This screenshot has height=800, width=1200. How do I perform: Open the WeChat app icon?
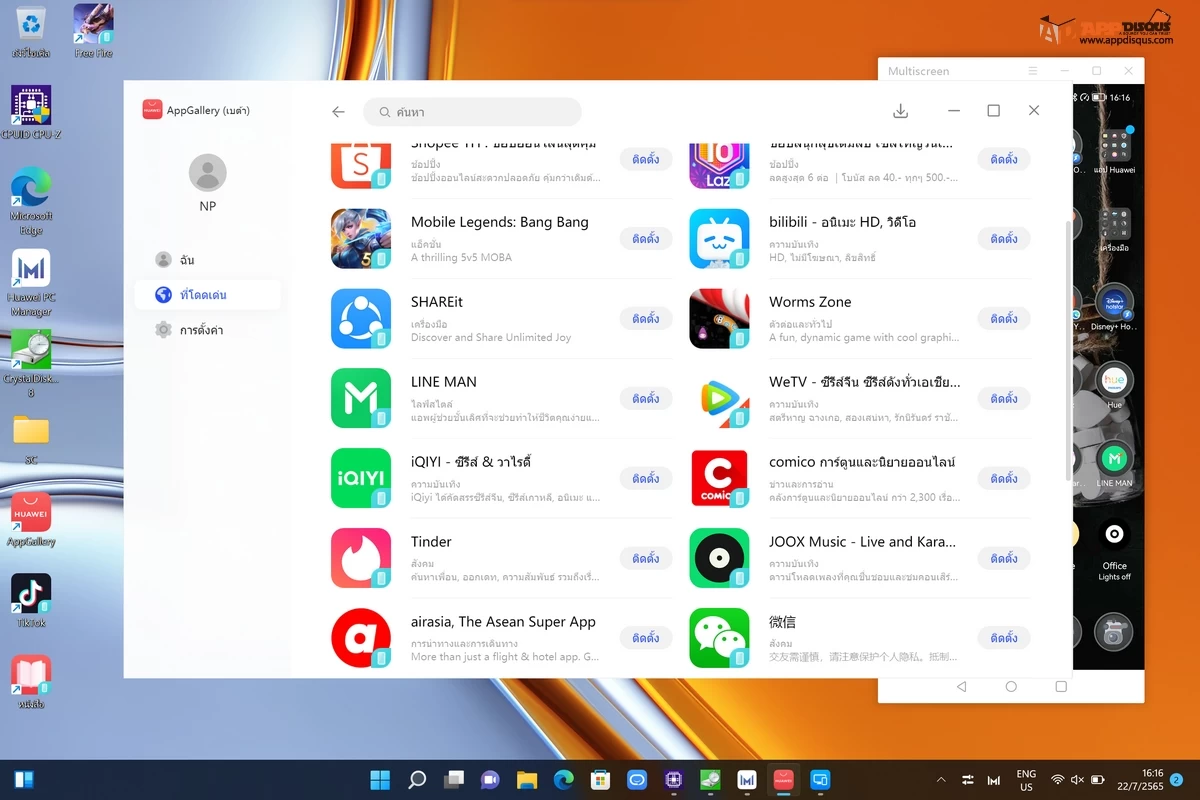point(719,638)
